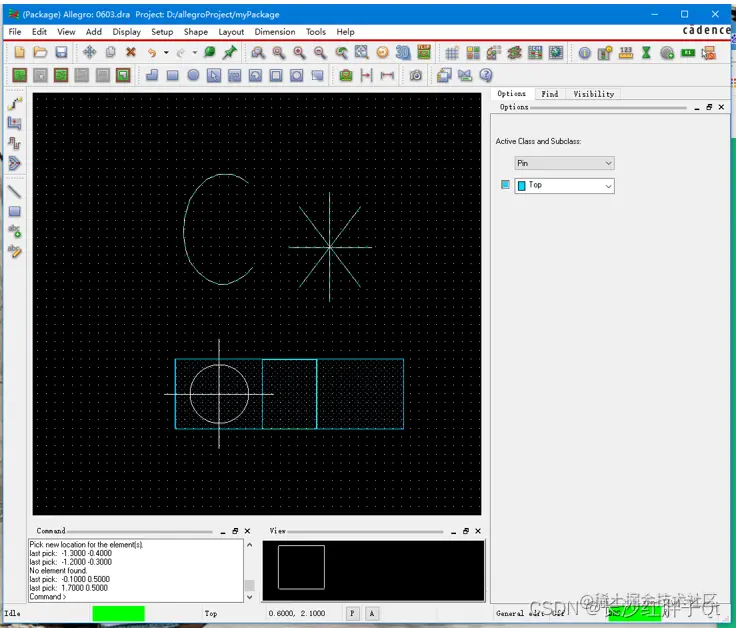This screenshot has width=736, height=628.
Task: Pick the Add Text tool in sidebar
Action: (x=15, y=231)
